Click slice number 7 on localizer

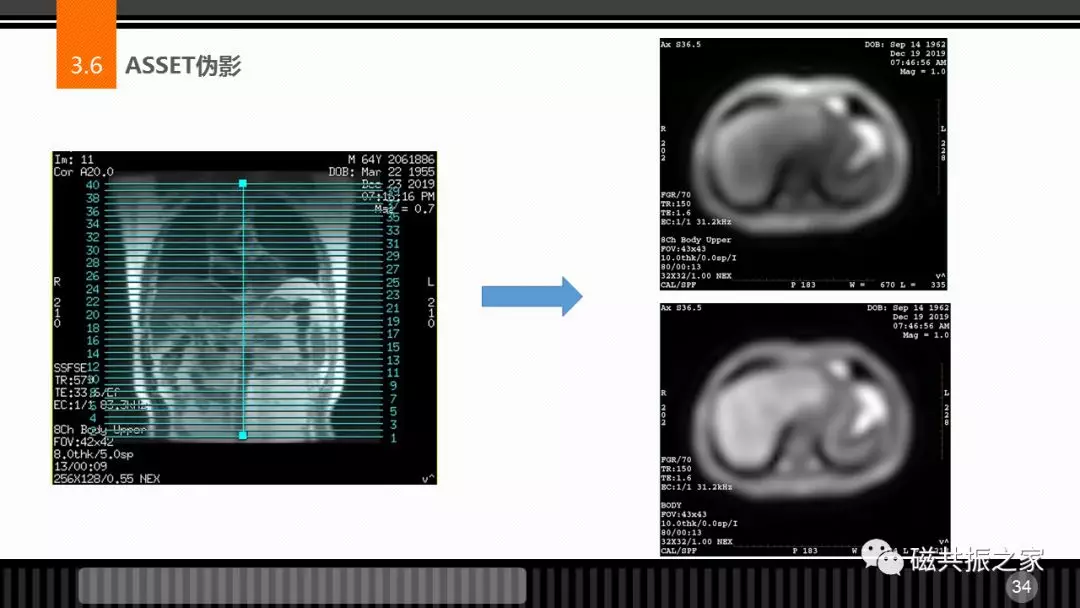coord(393,399)
